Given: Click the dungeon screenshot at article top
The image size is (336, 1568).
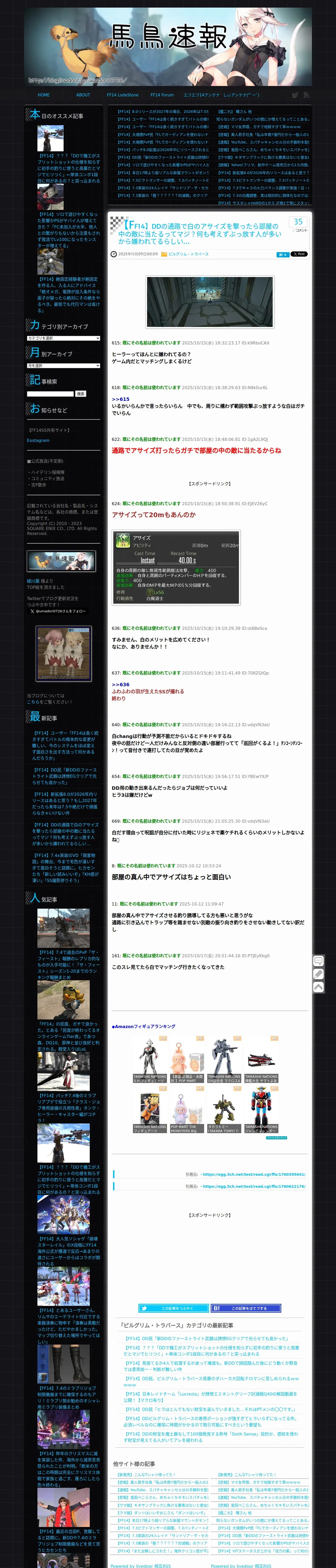Looking at the screenshot, I should pos(210,301).
